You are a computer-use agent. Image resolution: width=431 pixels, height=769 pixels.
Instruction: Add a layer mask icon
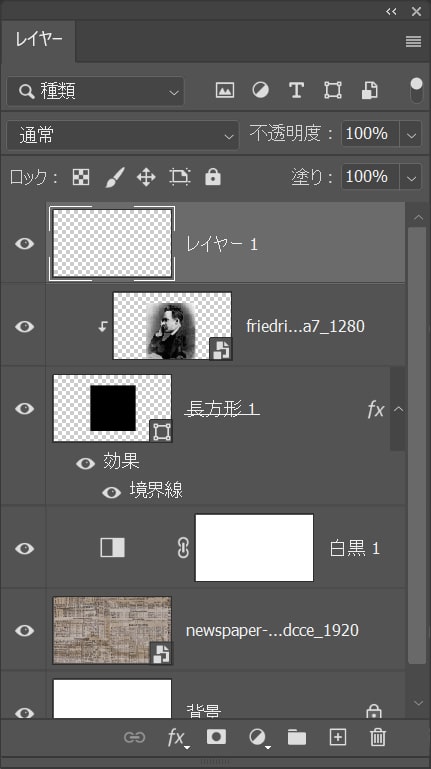(216, 737)
